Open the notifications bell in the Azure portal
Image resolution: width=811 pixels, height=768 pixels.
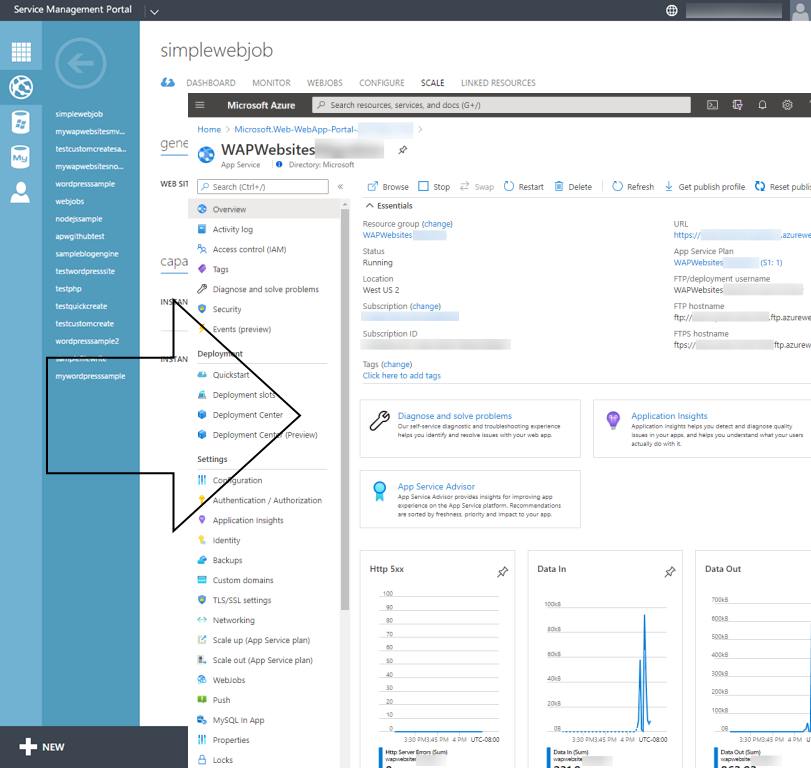click(x=762, y=105)
